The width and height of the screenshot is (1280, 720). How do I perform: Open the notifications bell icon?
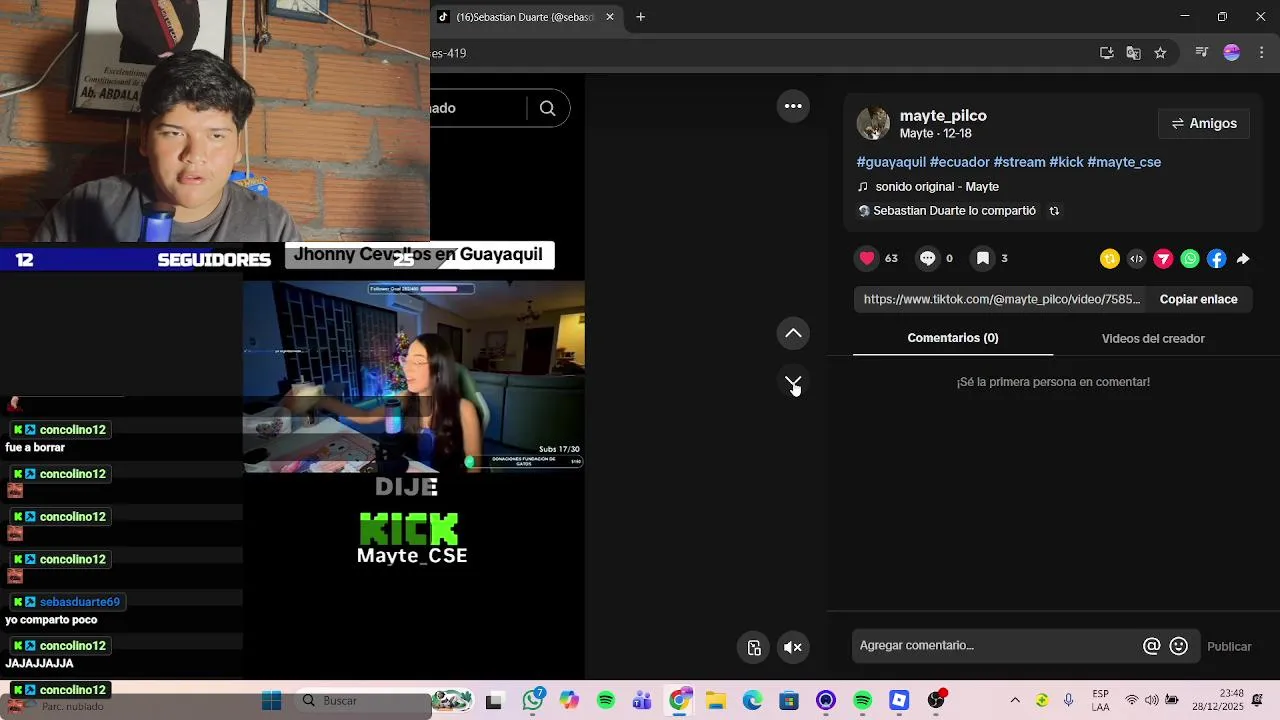[1258, 700]
